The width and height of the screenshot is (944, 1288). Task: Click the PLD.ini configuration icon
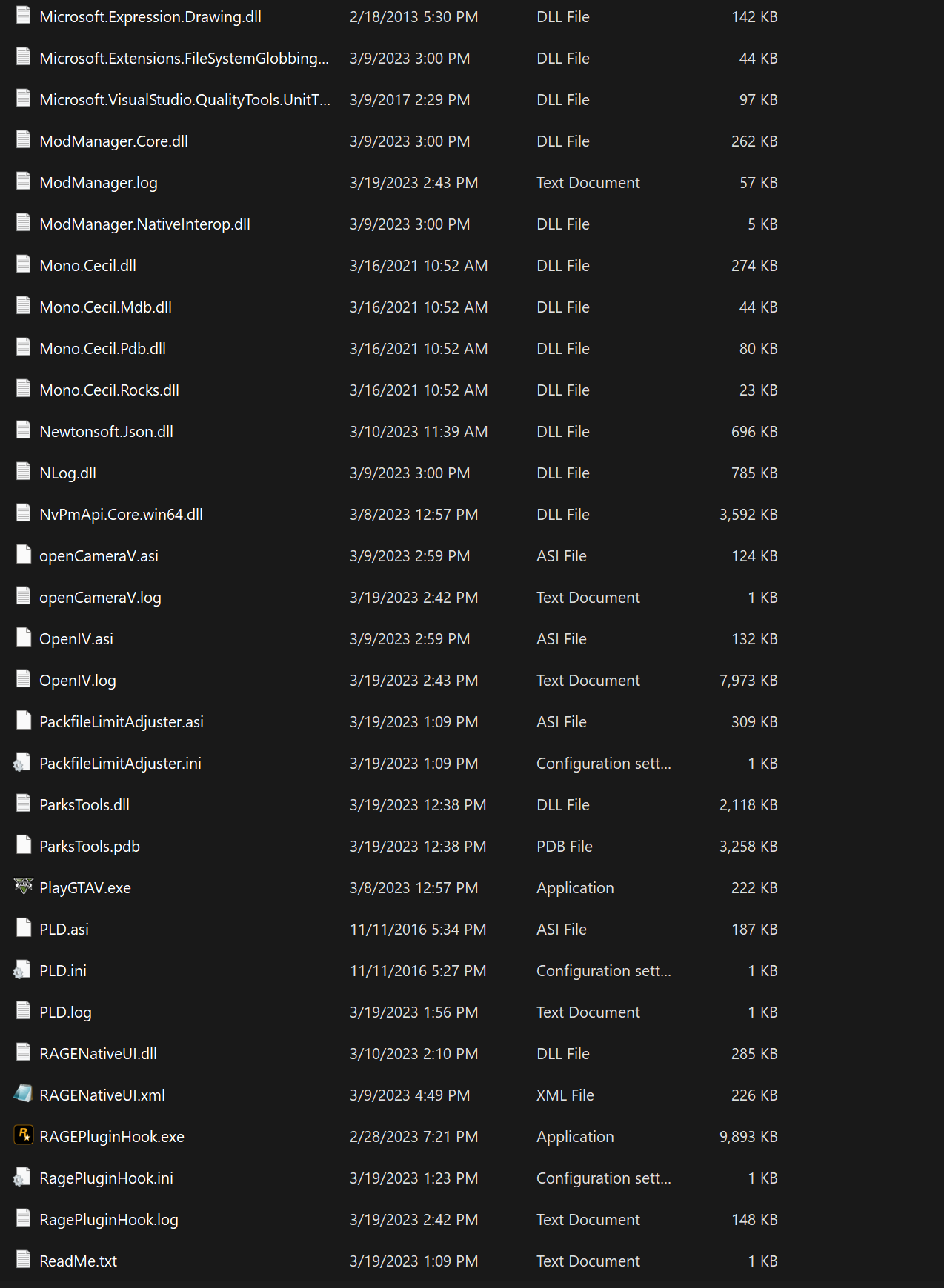pyautogui.click(x=24, y=970)
